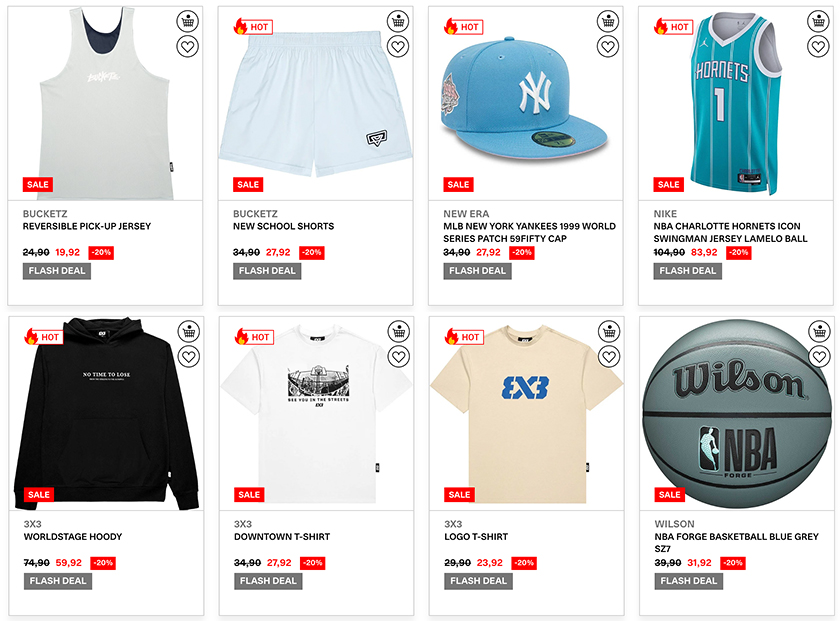Toggle wishlist heart for Yankees cap
This screenshot has width=840, height=621.
coord(608,47)
